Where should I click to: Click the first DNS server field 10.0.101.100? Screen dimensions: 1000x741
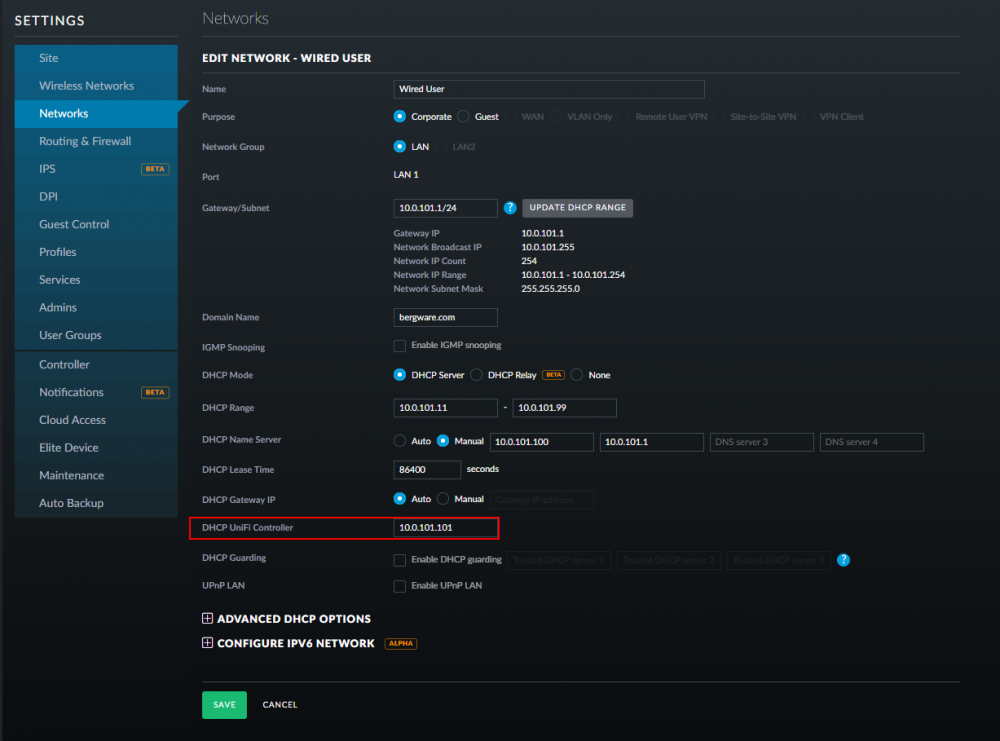tap(541, 442)
